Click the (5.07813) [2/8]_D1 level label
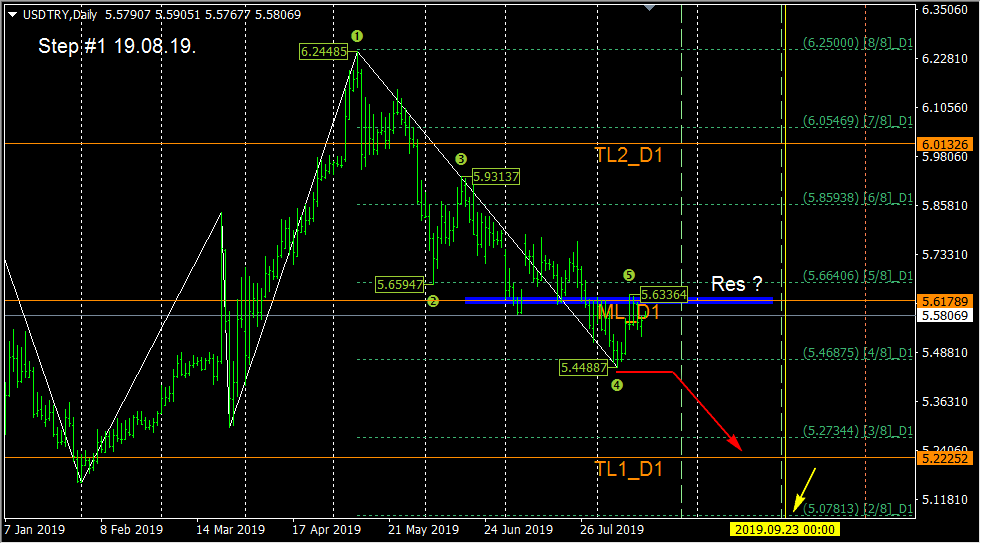 click(858, 509)
